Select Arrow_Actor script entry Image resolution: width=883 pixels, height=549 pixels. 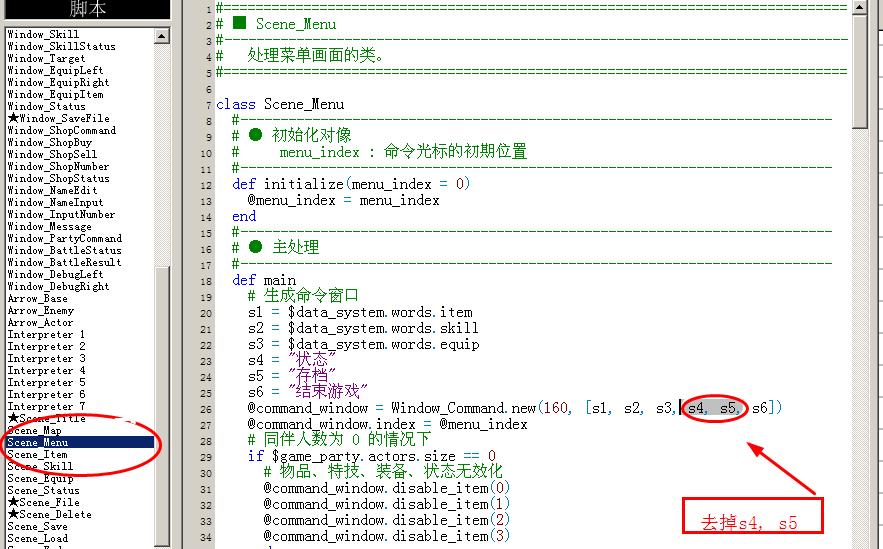click(40, 323)
